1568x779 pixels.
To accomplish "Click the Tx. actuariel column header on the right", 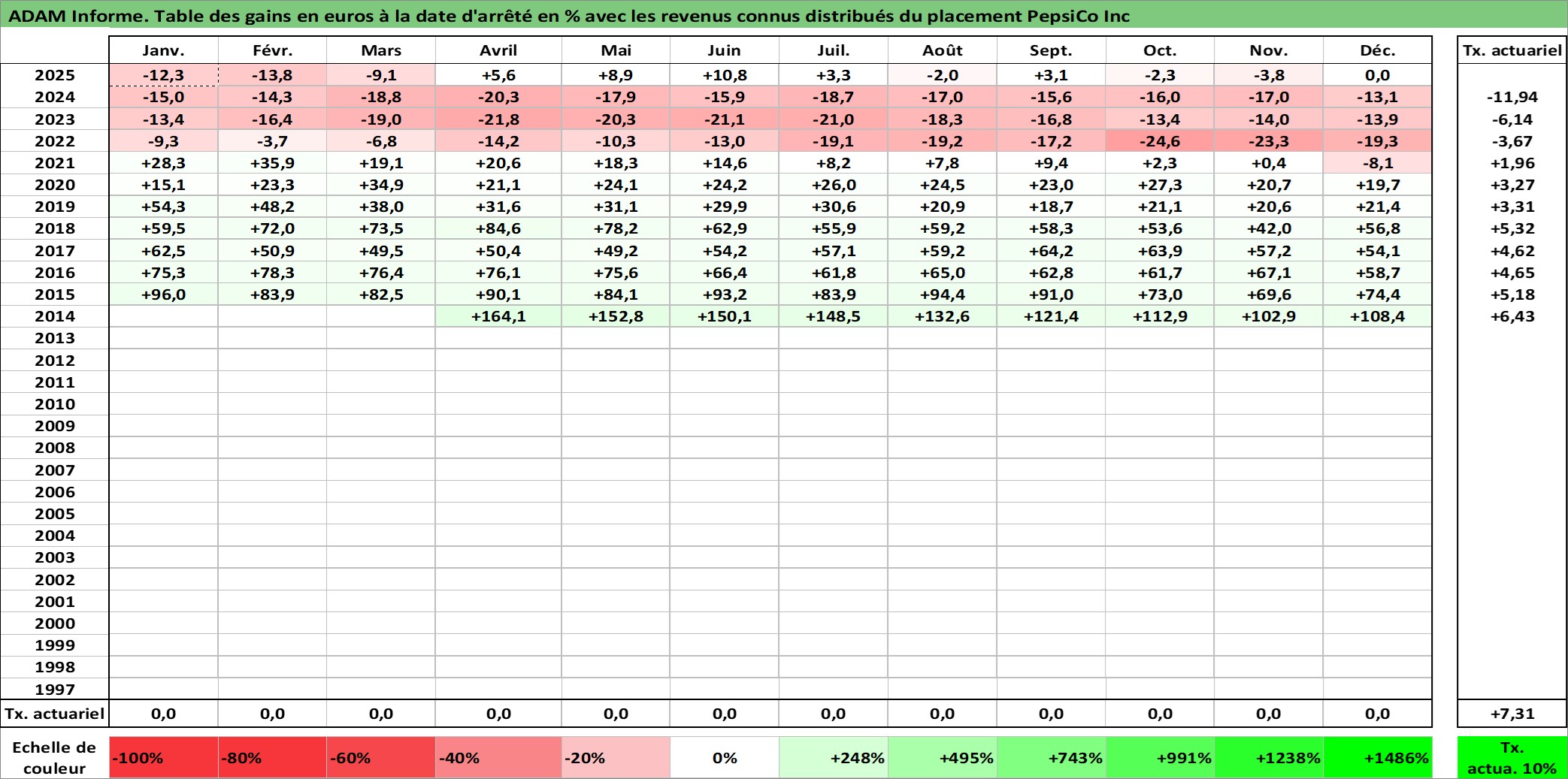I will pyautogui.click(x=1512, y=50).
